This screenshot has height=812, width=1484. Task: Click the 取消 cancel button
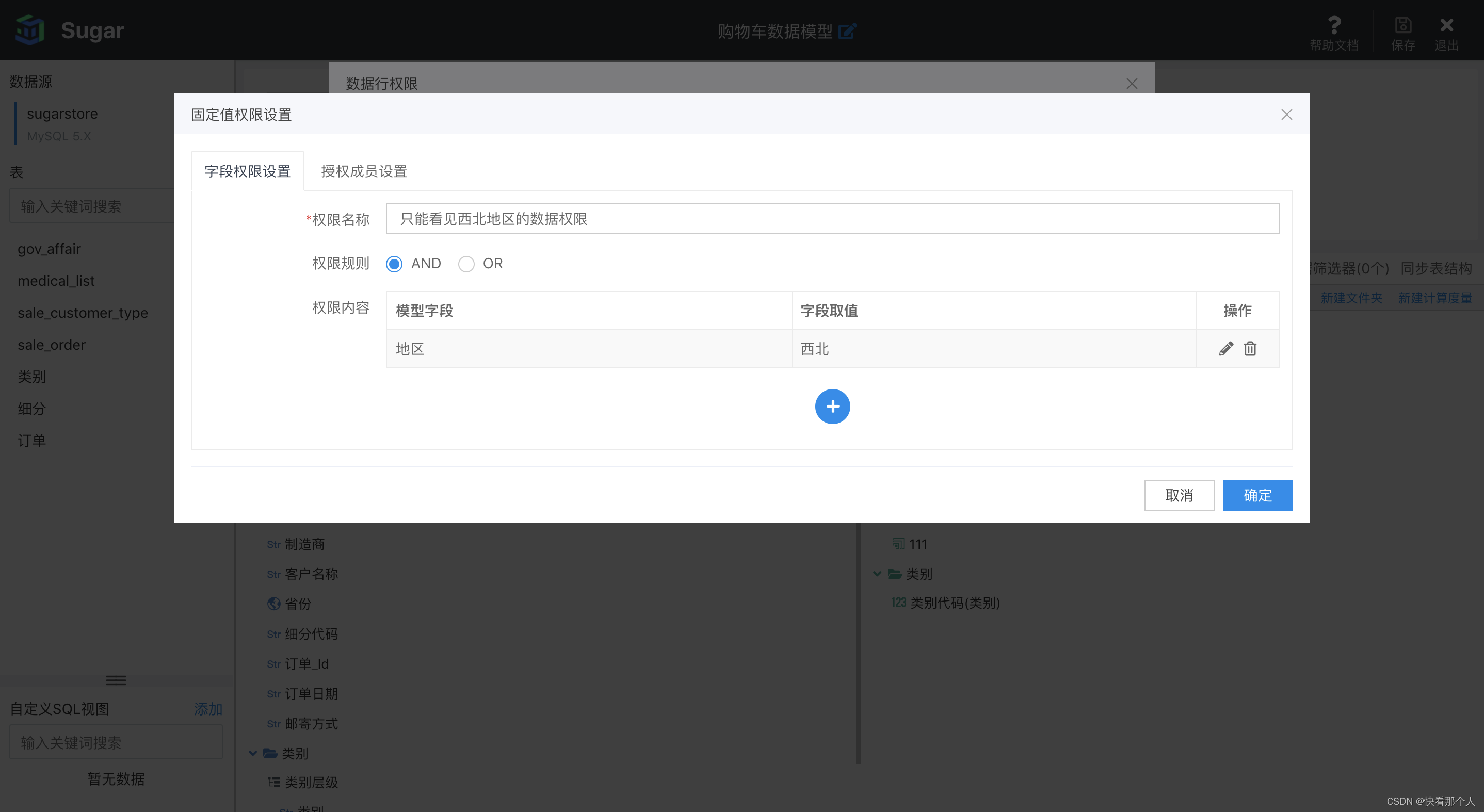click(x=1179, y=495)
